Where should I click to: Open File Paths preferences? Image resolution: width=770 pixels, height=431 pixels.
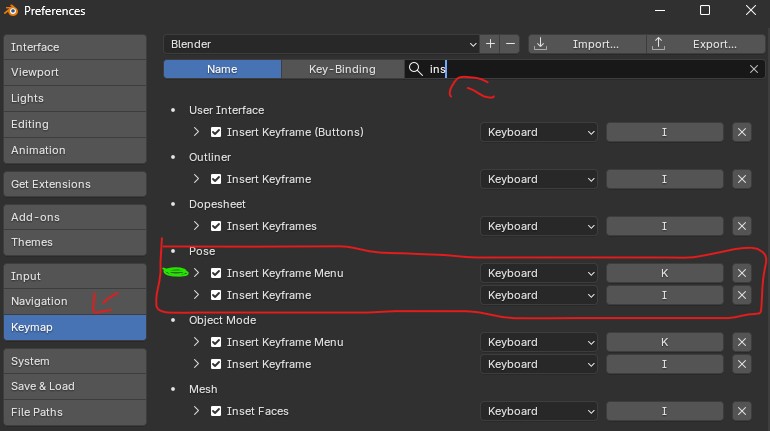pos(75,412)
